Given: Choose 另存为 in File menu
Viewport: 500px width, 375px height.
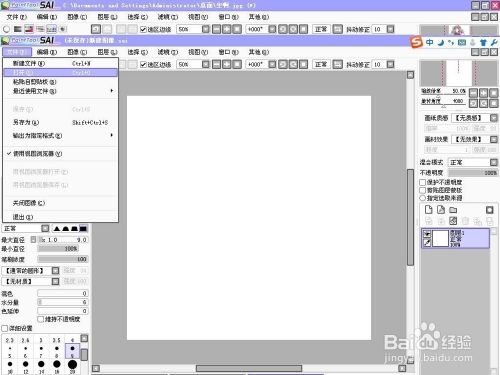Looking at the screenshot, I should click(x=60, y=123).
